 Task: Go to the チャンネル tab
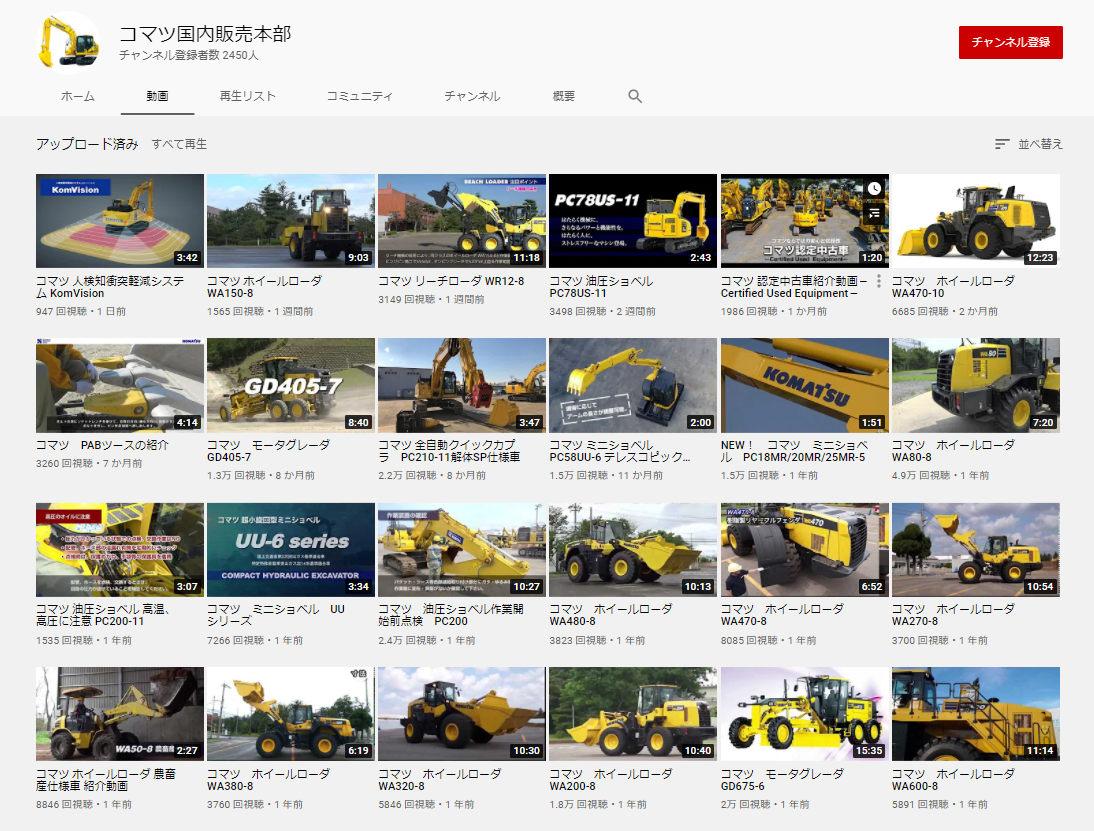472,96
